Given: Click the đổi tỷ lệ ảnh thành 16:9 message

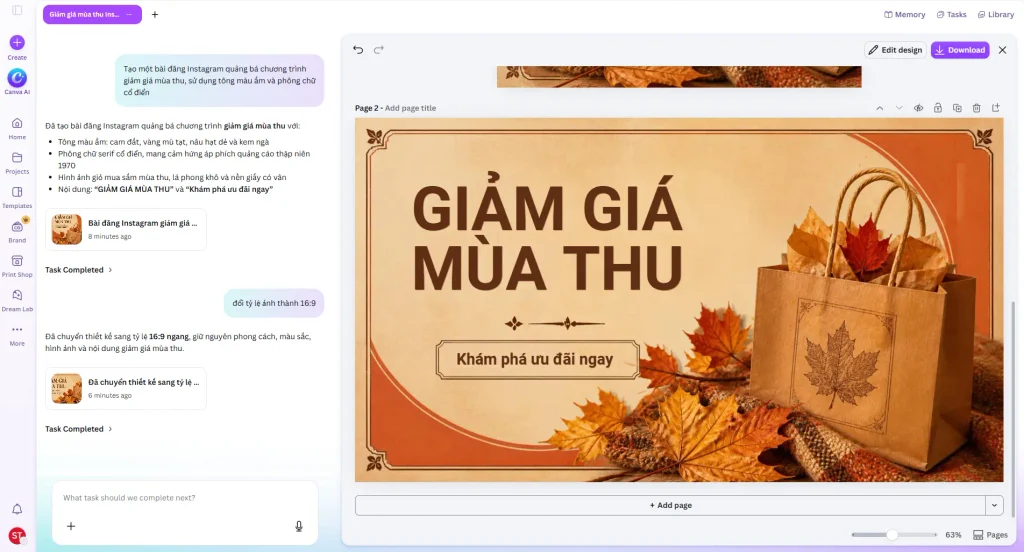Looking at the screenshot, I should (x=274, y=303).
